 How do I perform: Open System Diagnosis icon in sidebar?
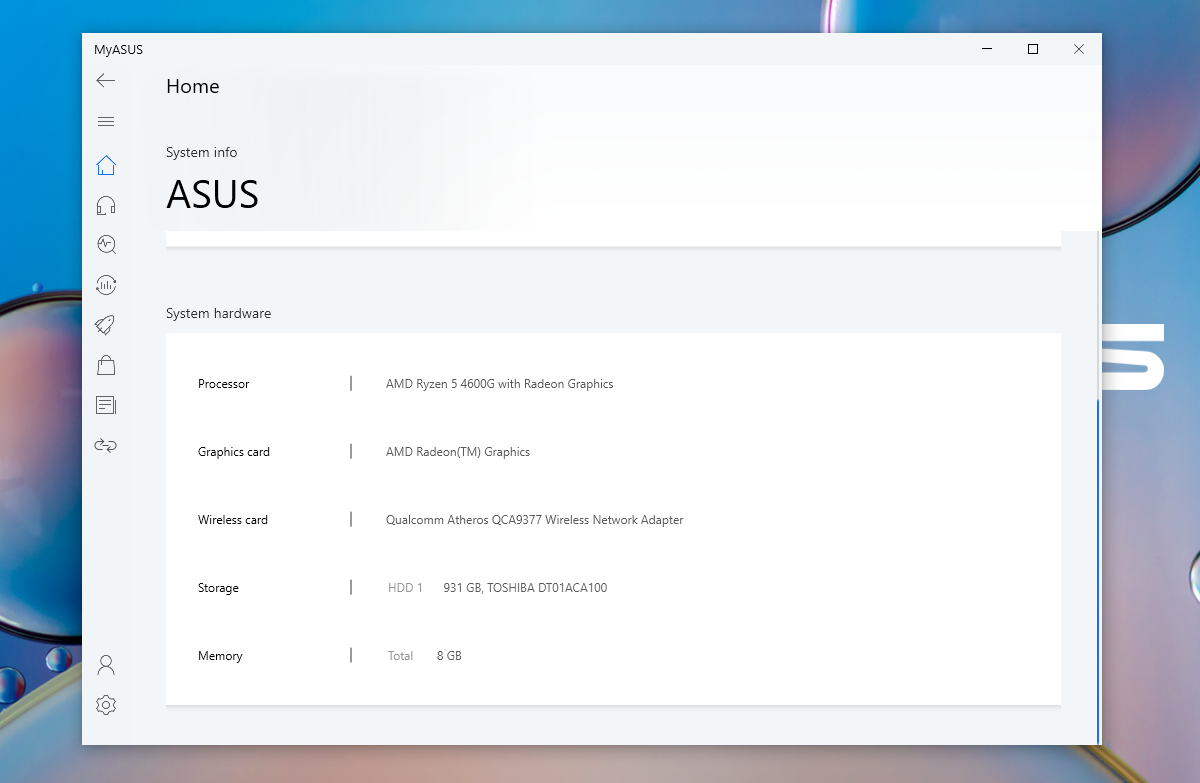click(x=106, y=245)
